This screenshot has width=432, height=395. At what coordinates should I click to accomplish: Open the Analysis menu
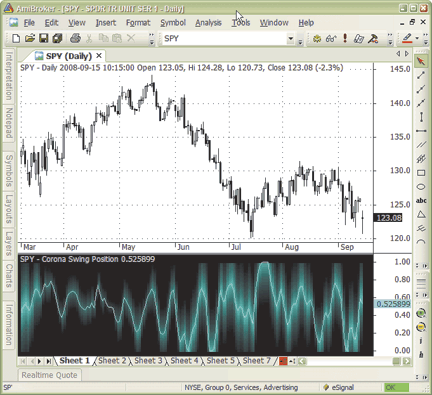click(x=208, y=23)
